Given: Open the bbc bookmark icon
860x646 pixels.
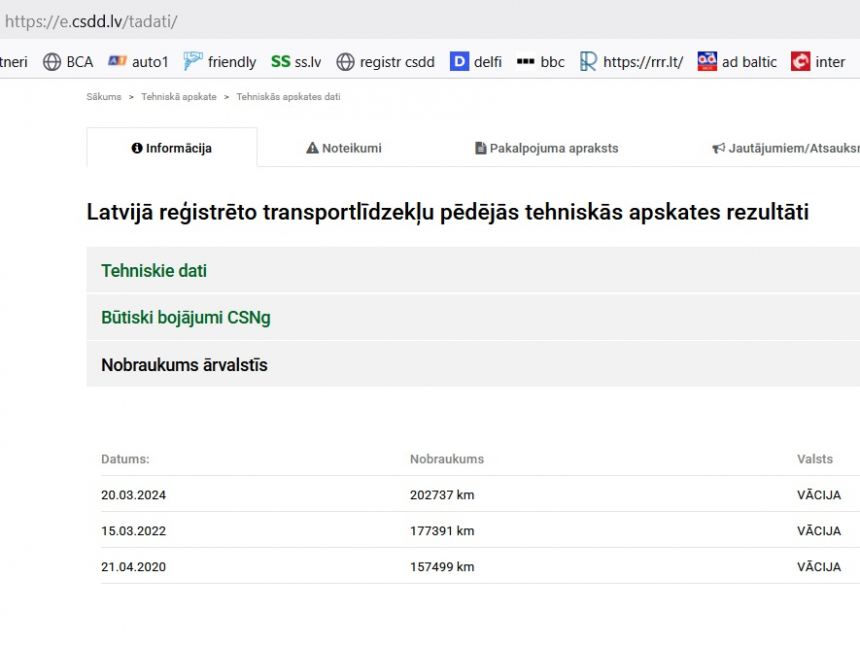Looking at the screenshot, I should coord(525,61).
